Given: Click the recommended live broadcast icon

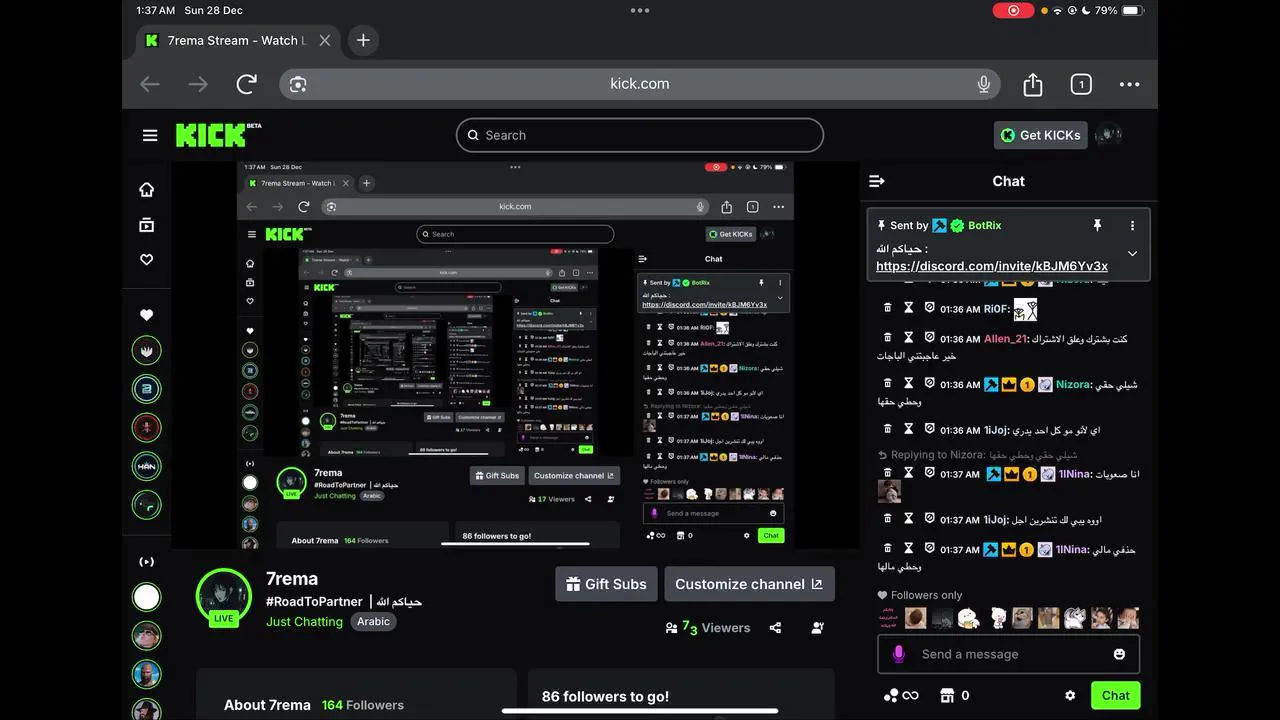Looking at the screenshot, I should point(147,562).
